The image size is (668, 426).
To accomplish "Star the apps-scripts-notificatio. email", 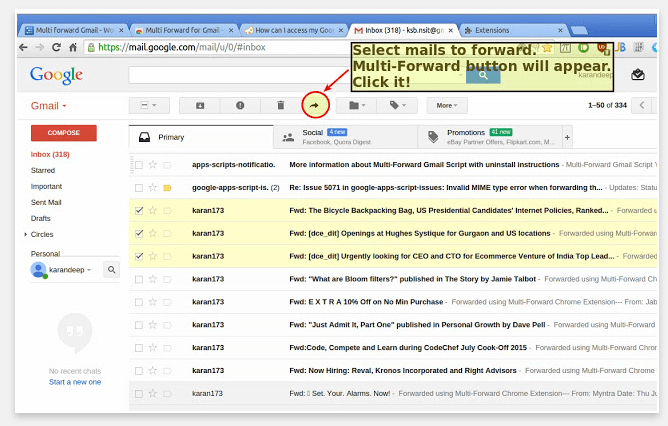I will click(x=153, y=164).
